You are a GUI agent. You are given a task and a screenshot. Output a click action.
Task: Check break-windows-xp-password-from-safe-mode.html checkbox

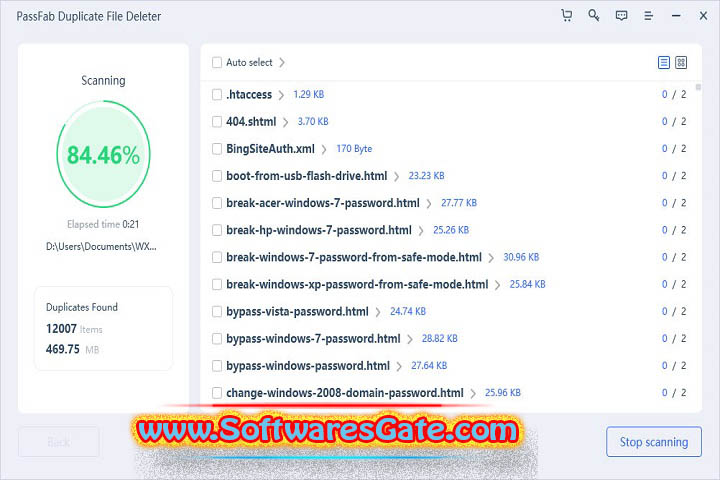pos(217,284)
